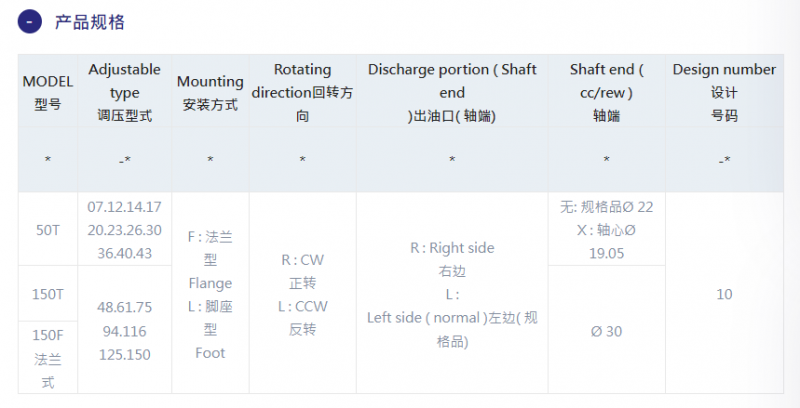Click the Design number 设计号码 header

point(724,93)
